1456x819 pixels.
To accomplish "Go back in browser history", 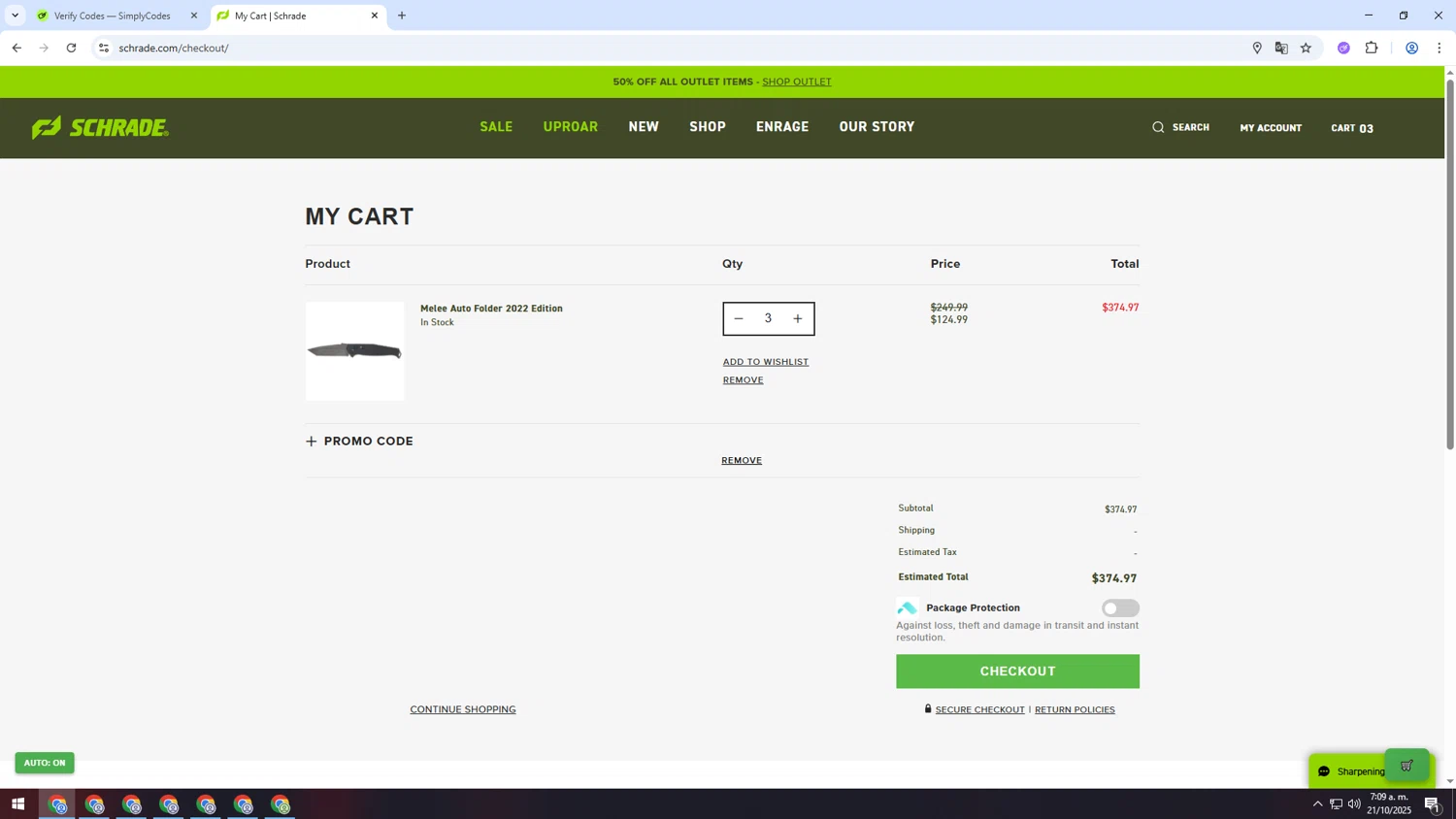I will [x=17, y=48].
